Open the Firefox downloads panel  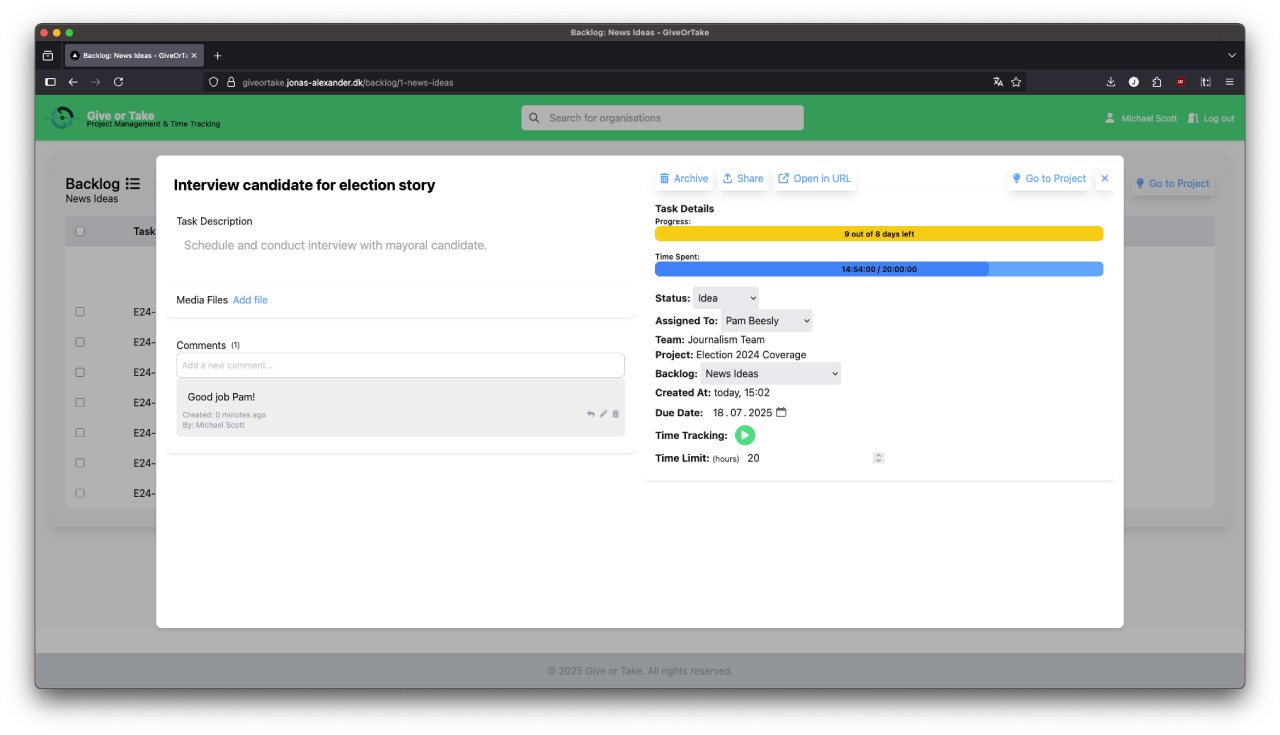tap(1110, 82)
